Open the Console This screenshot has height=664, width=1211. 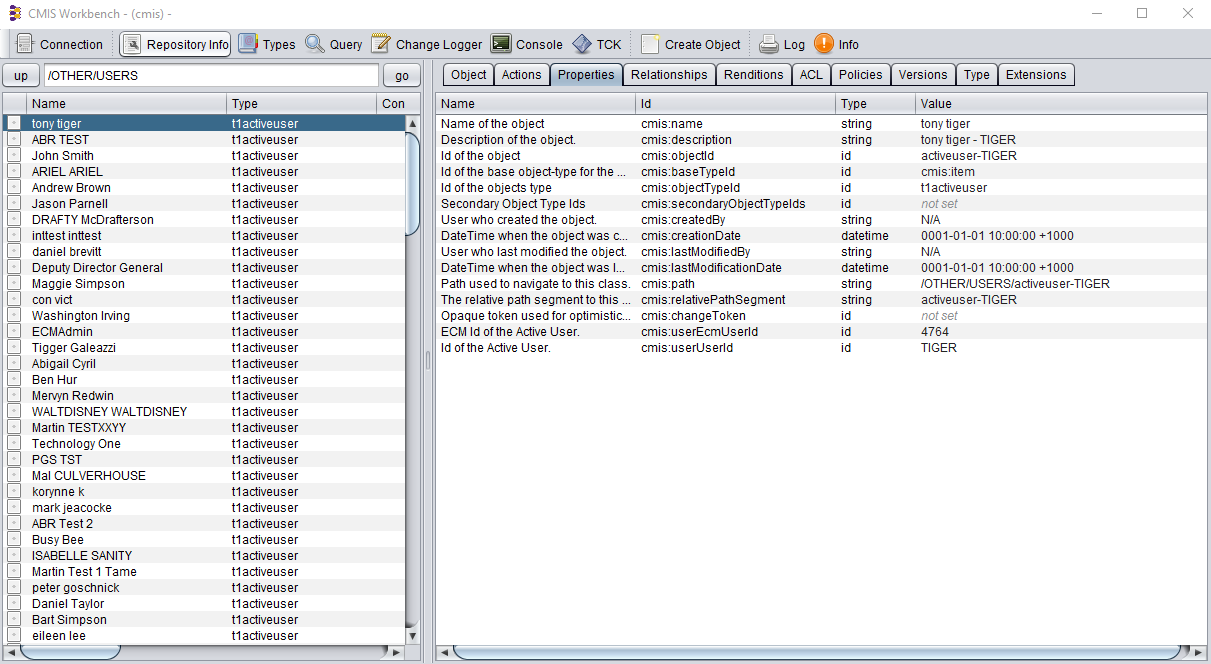point(527,44)
